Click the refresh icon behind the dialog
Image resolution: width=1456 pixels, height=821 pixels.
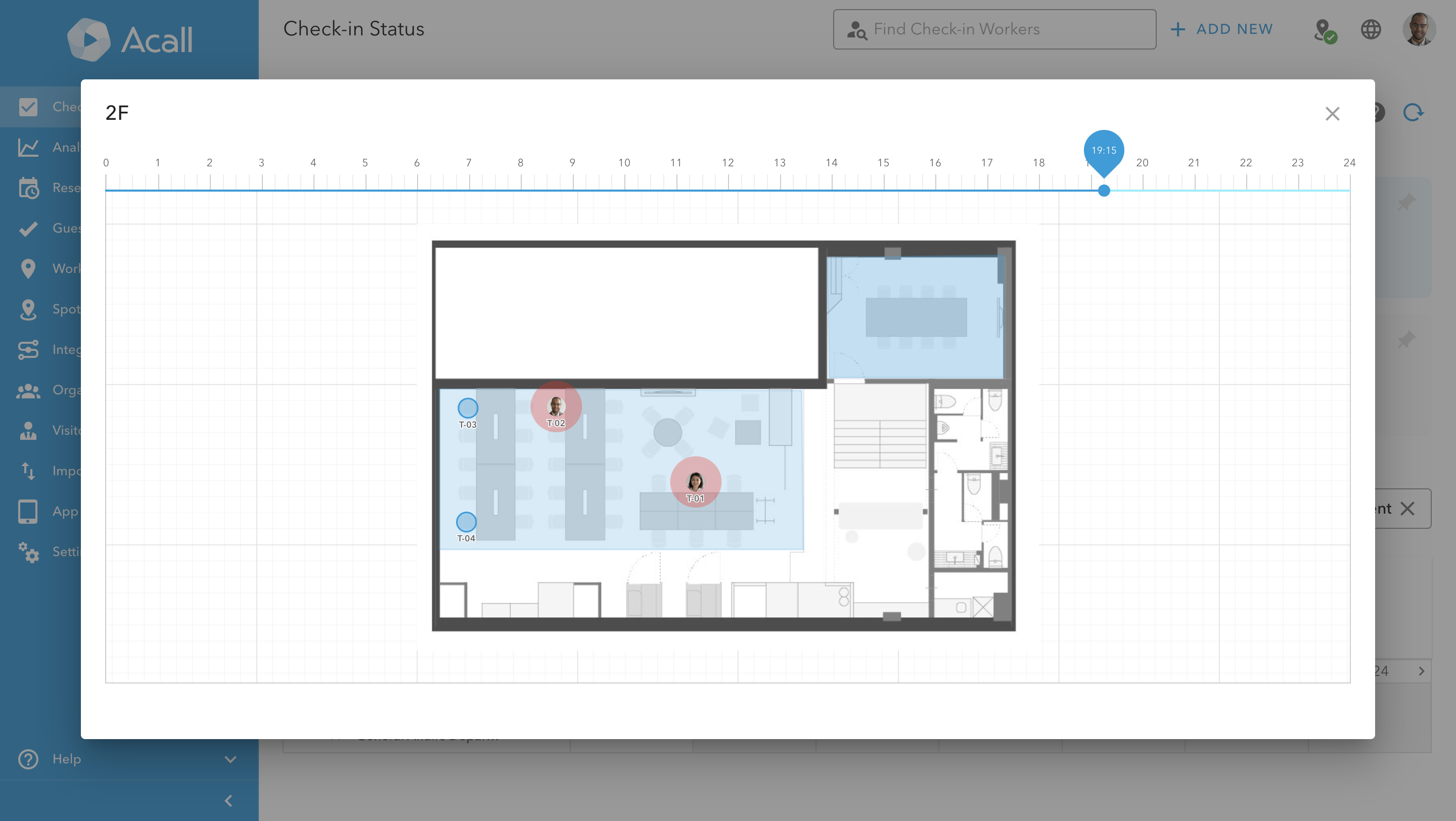point(1414,112)
